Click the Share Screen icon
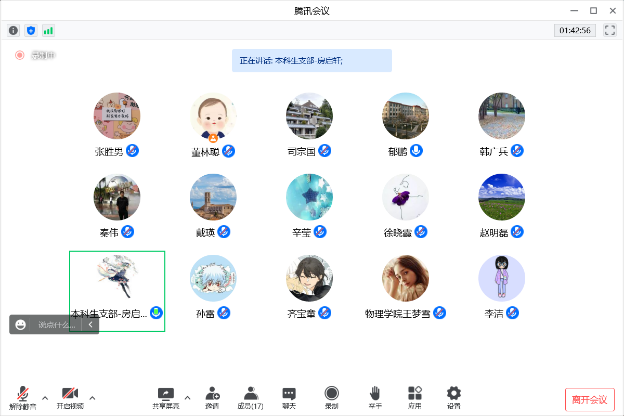The image size is (624, 416). pyautogui.click(x=165, y=394)
